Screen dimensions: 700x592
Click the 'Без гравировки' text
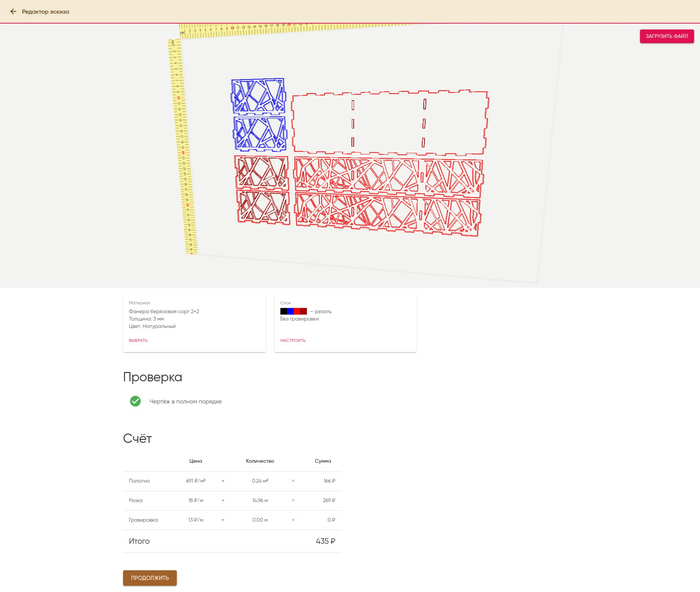click(x=300, y=319)
